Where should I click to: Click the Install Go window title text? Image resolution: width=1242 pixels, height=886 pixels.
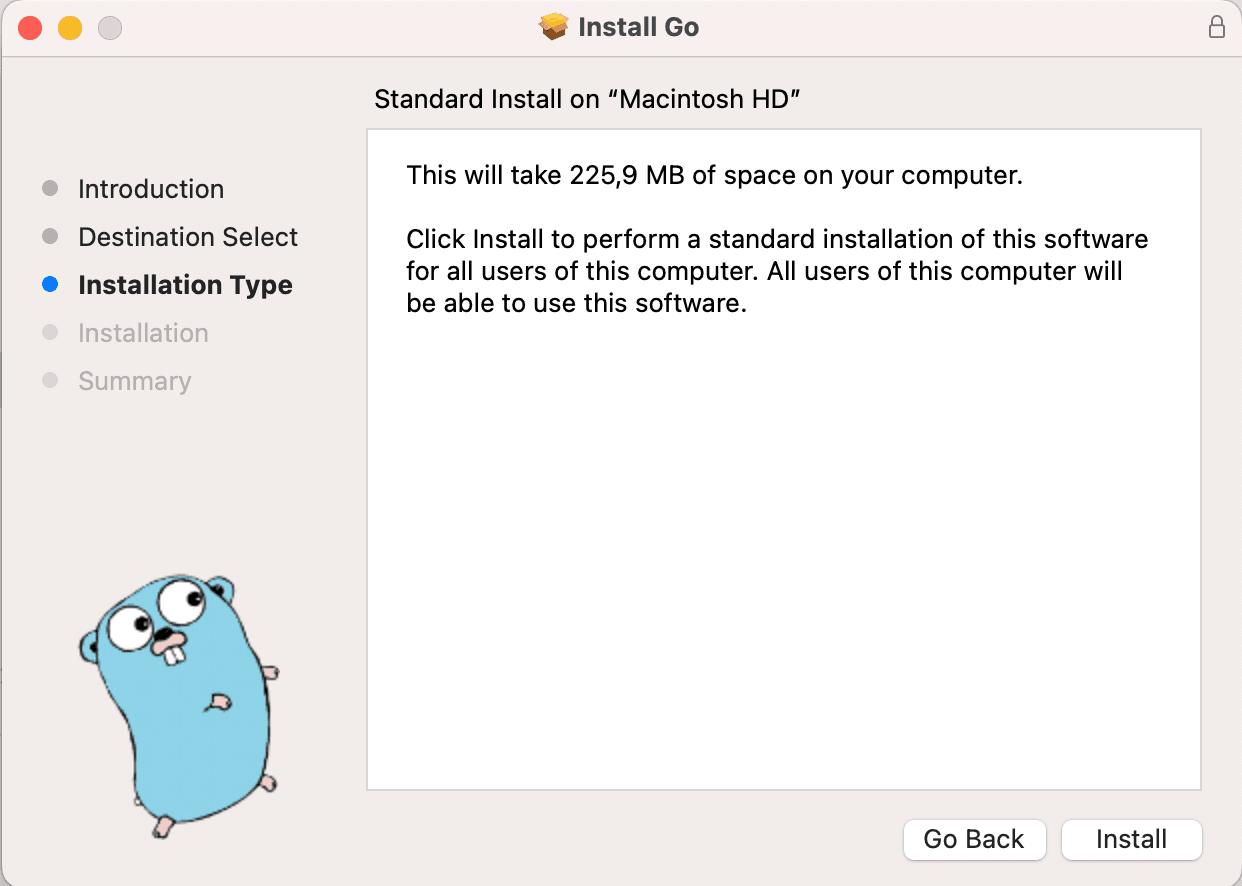[x=638, y=27]
